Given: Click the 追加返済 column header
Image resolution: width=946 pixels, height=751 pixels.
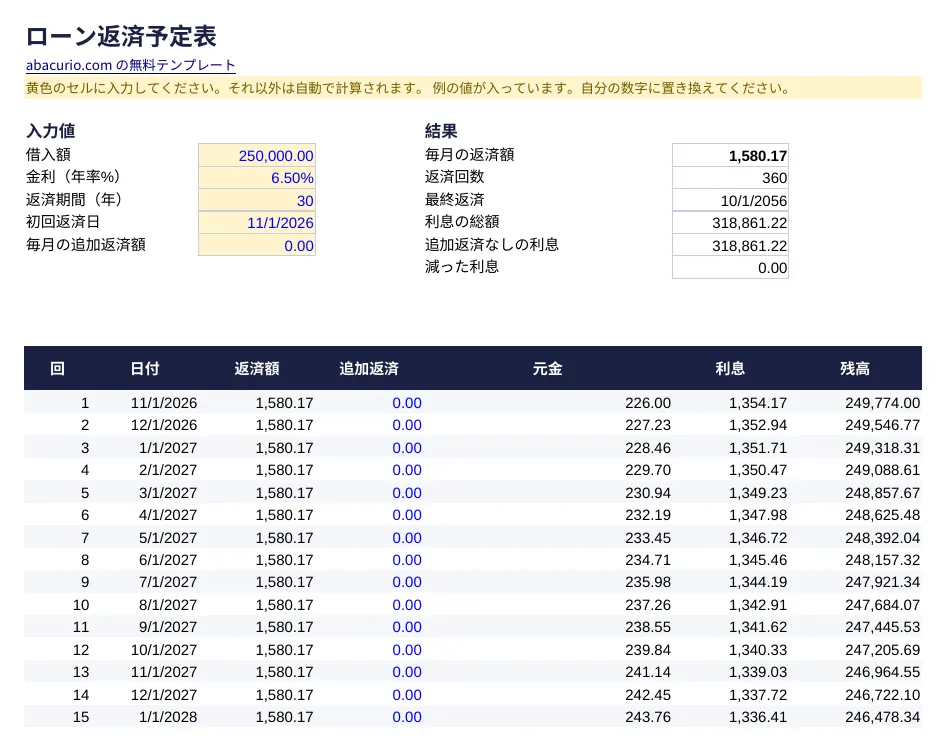Looking at the screenshot, I should point(369,369).
